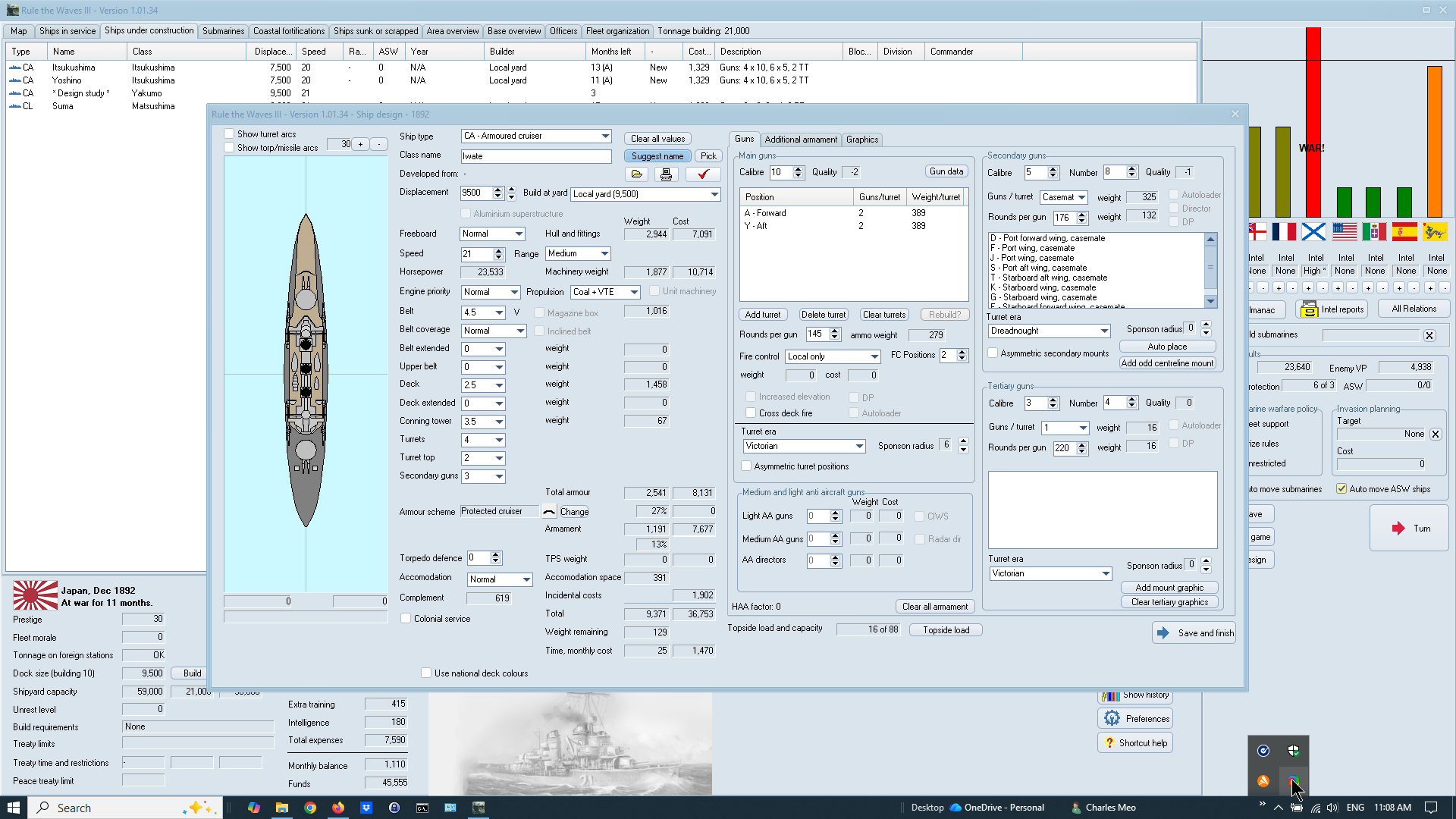Toggle Asymmetric turret positions checkbox
Viewport: 1456px width, 819px height.
click(x=746, y=466)
